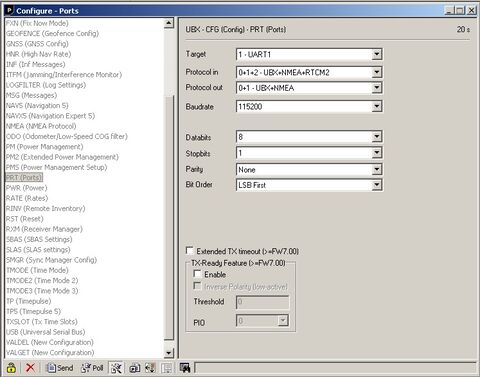Image resolution: width=480 pixels, height=377 pixels.
Task: Tick the TX-Ready Feature Enable checkbox
Action: click(x=197, y=274)
